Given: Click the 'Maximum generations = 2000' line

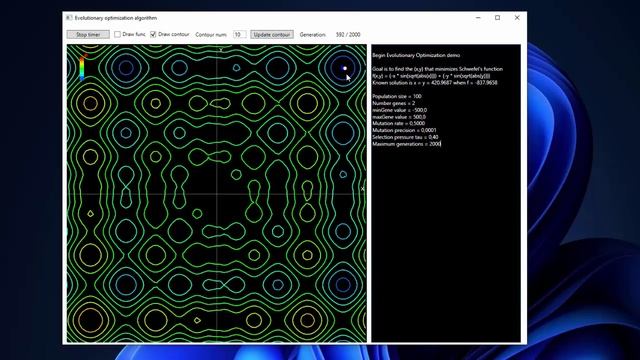Looking at the screenshot, I should 407,144.
